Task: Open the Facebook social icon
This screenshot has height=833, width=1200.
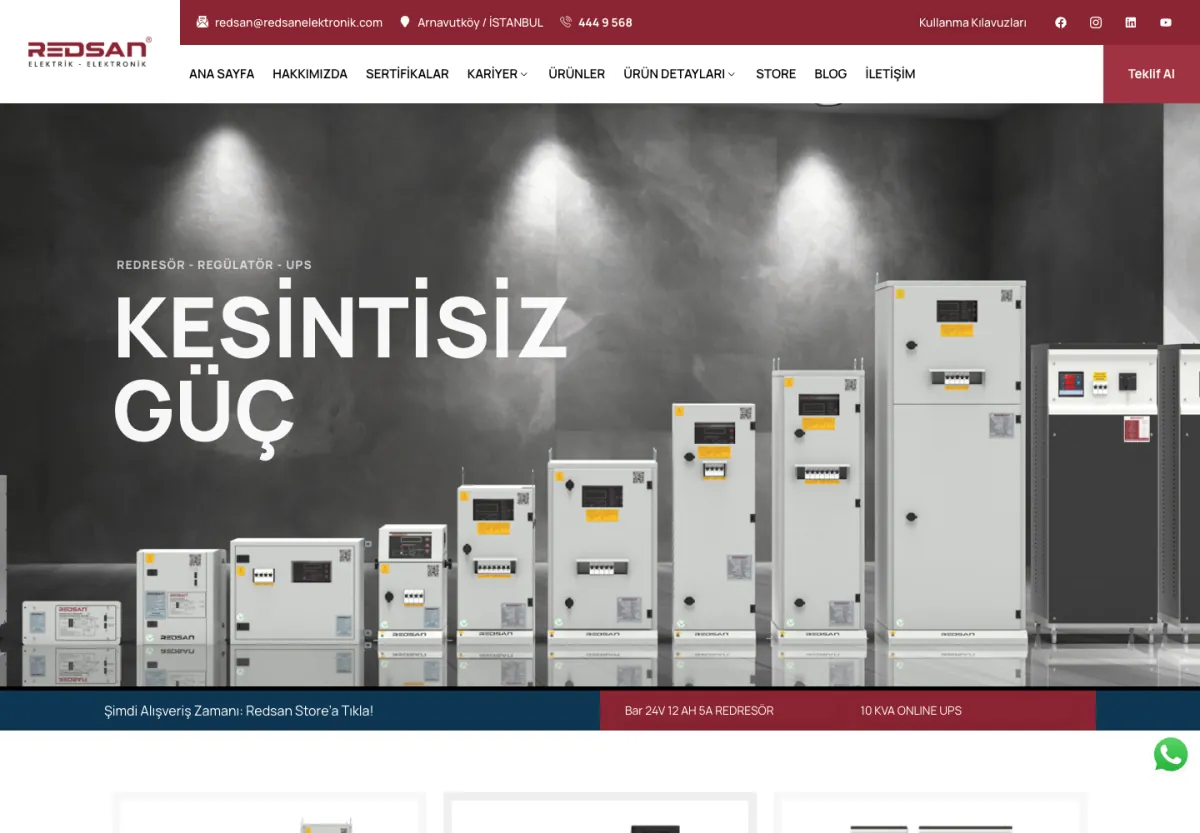Action: coord(1061,22)
